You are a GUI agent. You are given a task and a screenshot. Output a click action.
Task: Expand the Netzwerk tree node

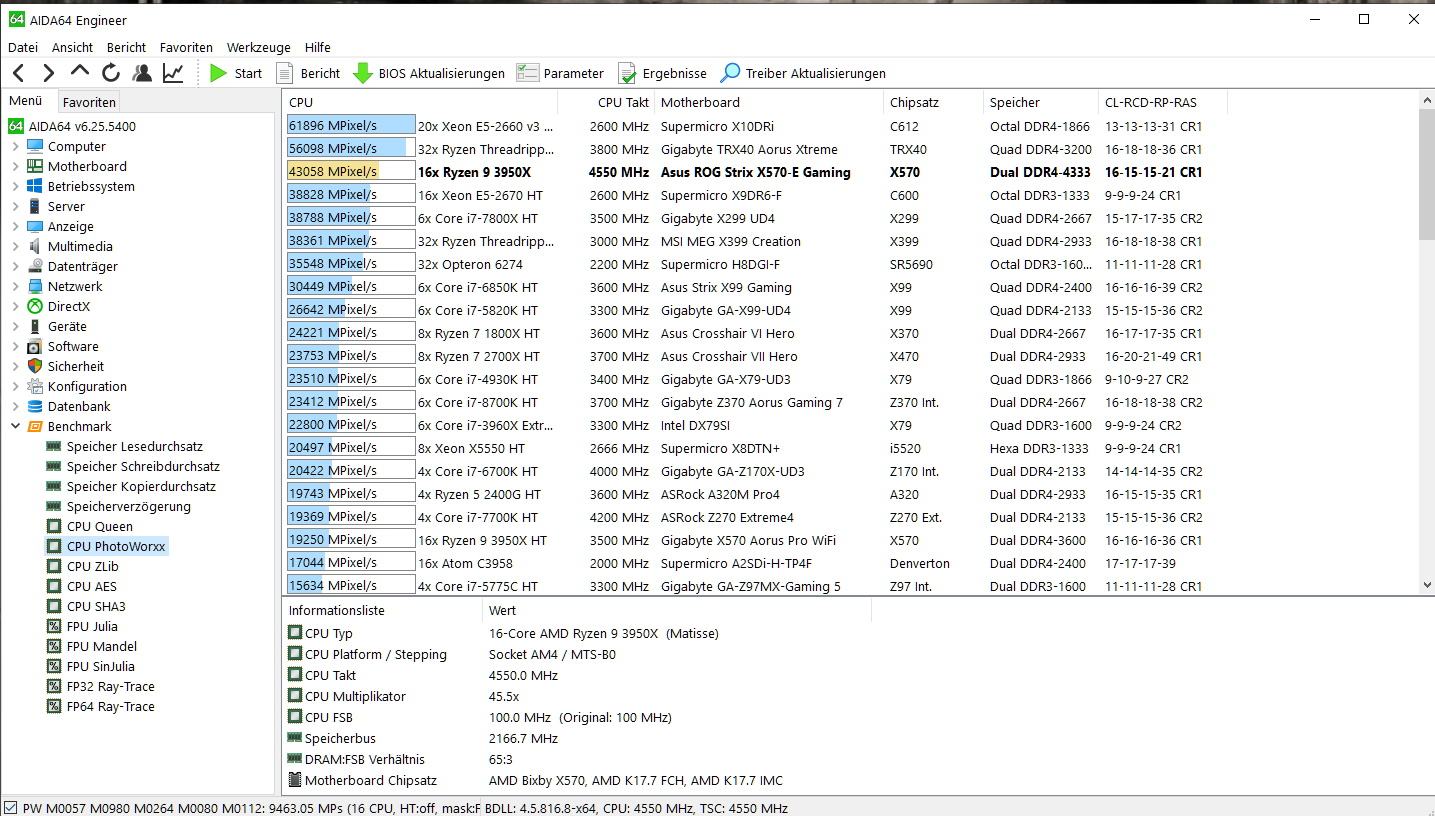15,286
